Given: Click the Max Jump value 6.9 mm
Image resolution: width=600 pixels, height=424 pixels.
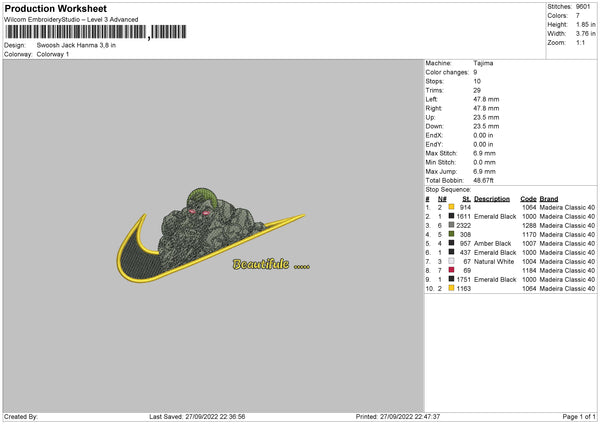Looking at the screenshot, I should tap(484, 171).
